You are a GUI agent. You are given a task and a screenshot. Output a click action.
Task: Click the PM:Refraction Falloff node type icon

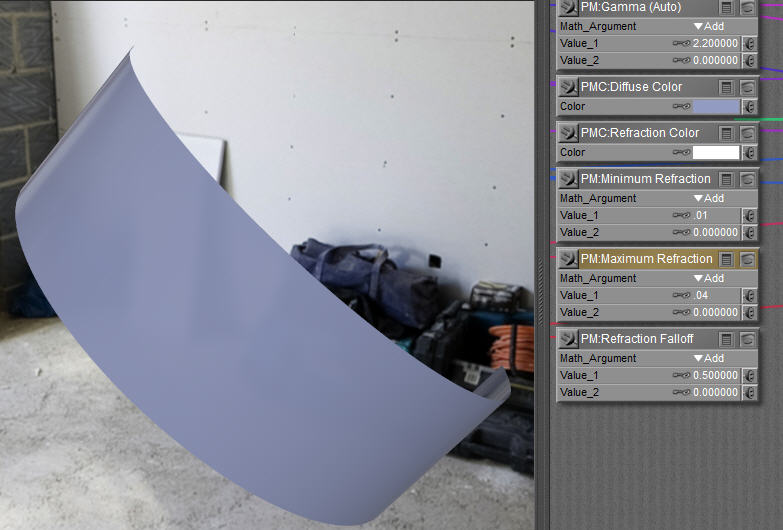[x=568, y=339]
